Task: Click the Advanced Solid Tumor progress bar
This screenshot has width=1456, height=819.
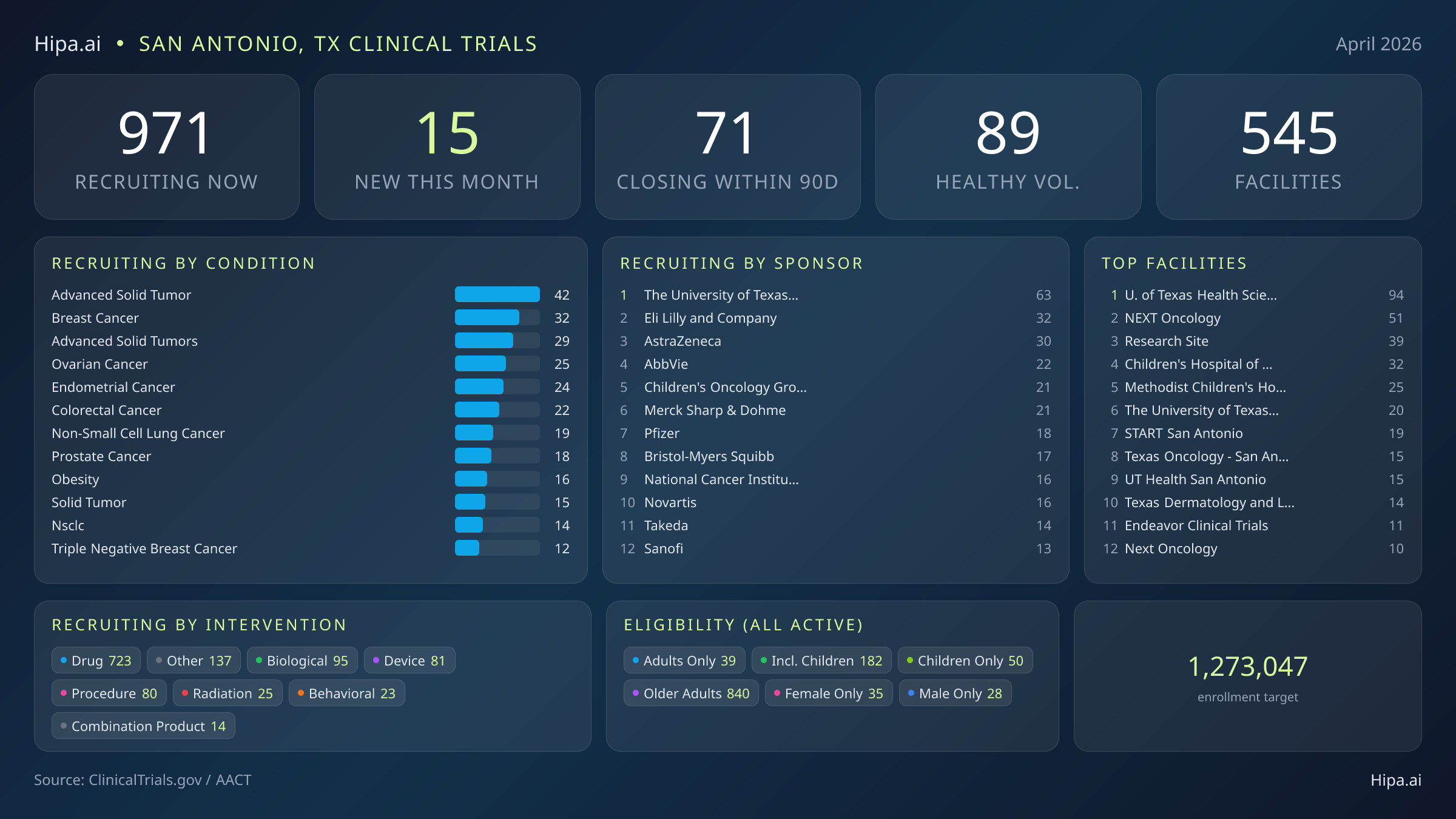Action: point(497,295)
